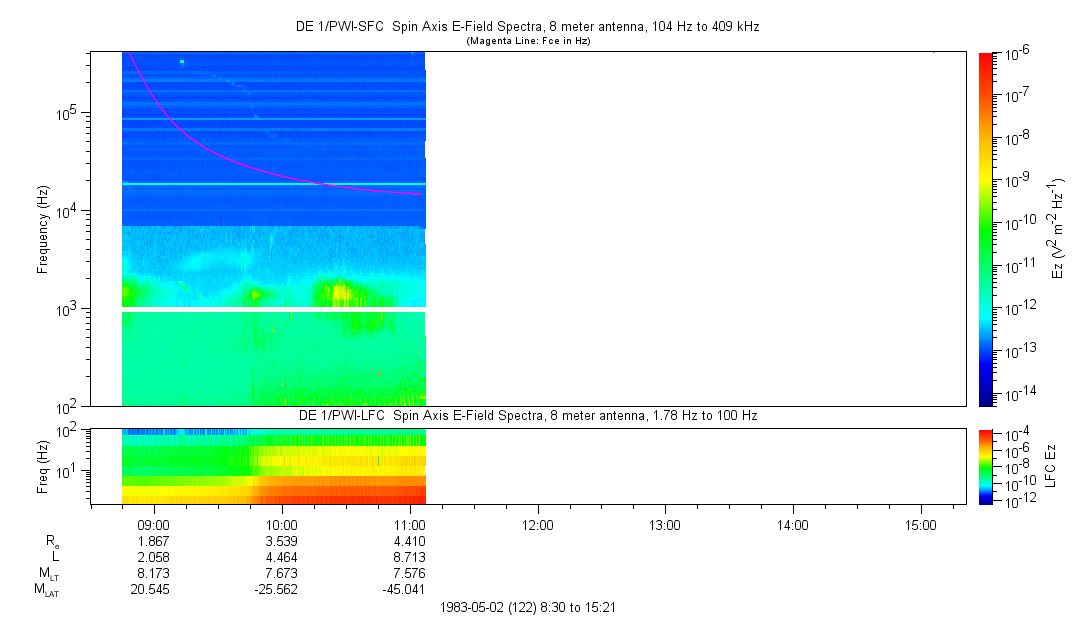
Task: Click the Magenta Line legend subtitle
Action: pos(528,41)
